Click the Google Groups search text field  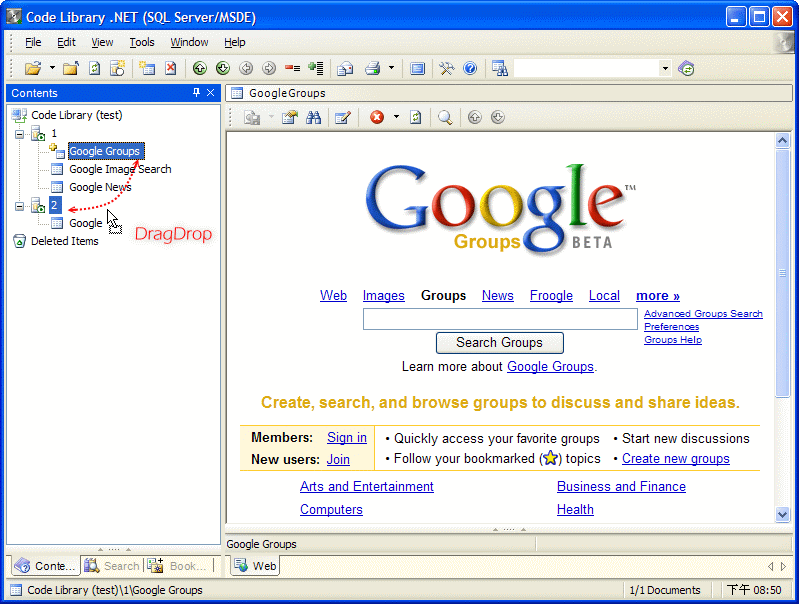pos(500,319)
